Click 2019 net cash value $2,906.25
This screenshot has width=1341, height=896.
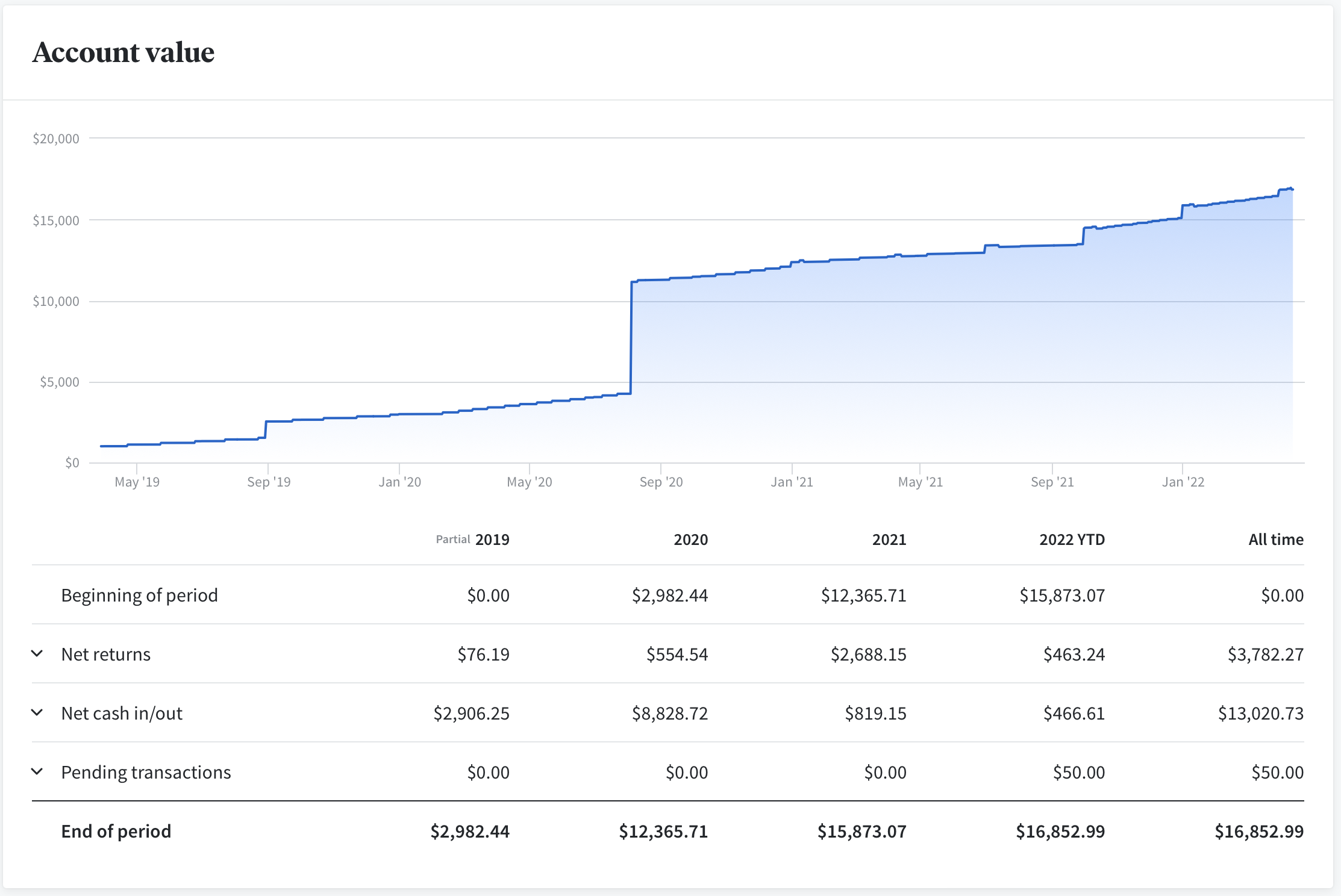coord(472,713)
